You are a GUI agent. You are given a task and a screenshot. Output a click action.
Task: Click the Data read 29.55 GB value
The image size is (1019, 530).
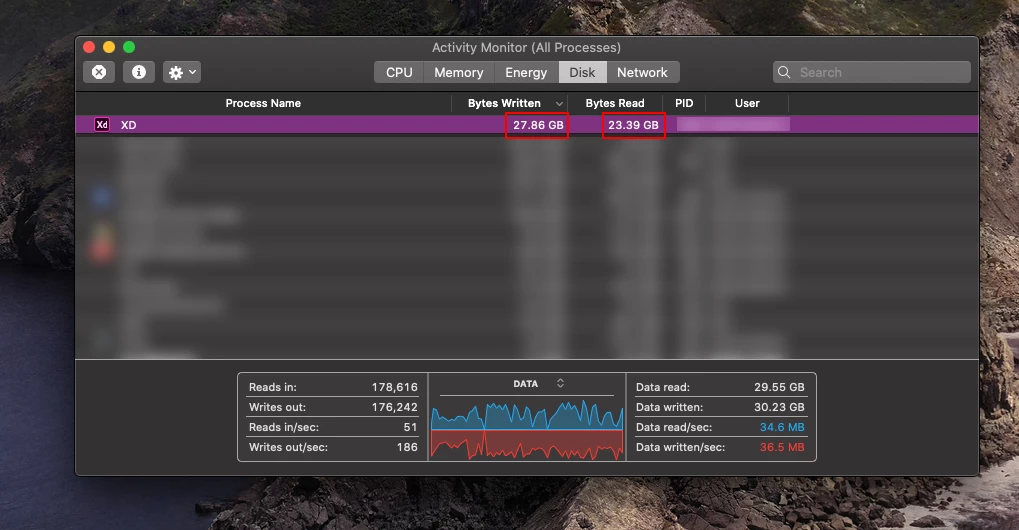(x=779, y=387)
